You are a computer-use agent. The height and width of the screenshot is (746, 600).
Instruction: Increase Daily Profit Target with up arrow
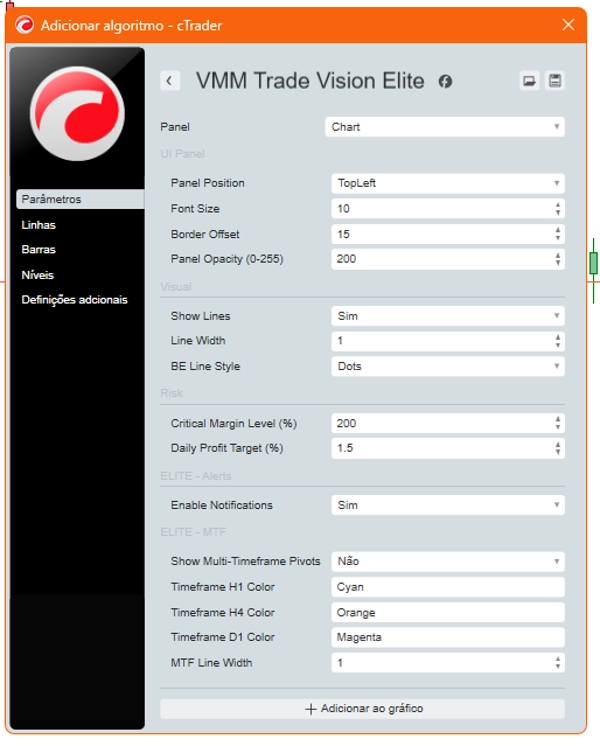click(558, 444)
